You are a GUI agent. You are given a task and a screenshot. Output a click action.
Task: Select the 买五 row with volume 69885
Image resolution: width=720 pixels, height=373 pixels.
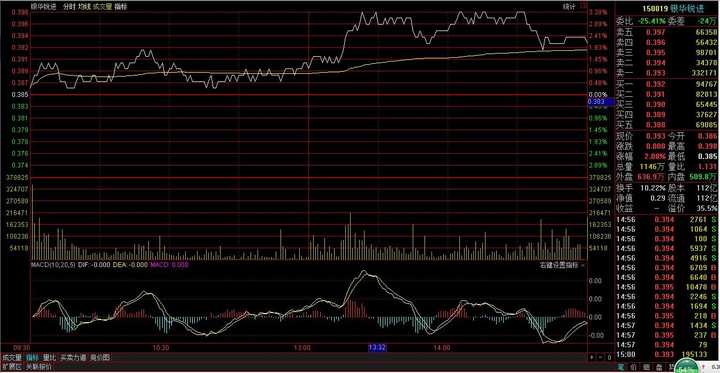[667, 124]
